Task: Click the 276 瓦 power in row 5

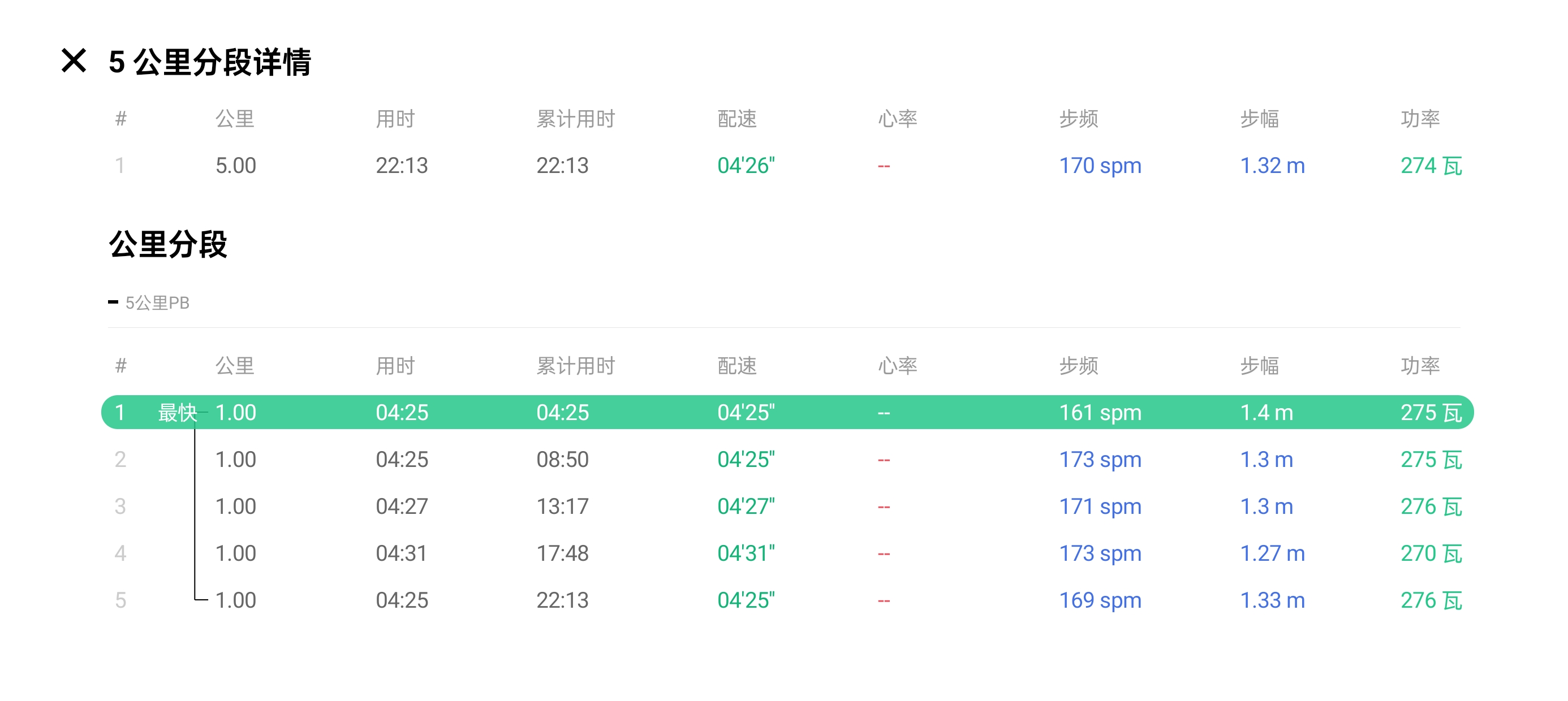Action: [x=1431, y=600]
